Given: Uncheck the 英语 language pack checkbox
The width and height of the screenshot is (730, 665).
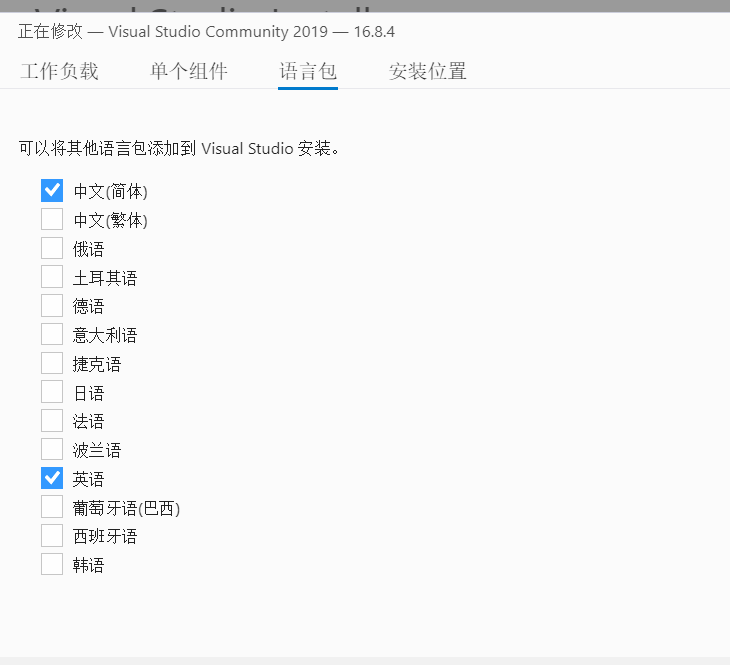Looking at the screenshot, I should (x=52, y=478).
